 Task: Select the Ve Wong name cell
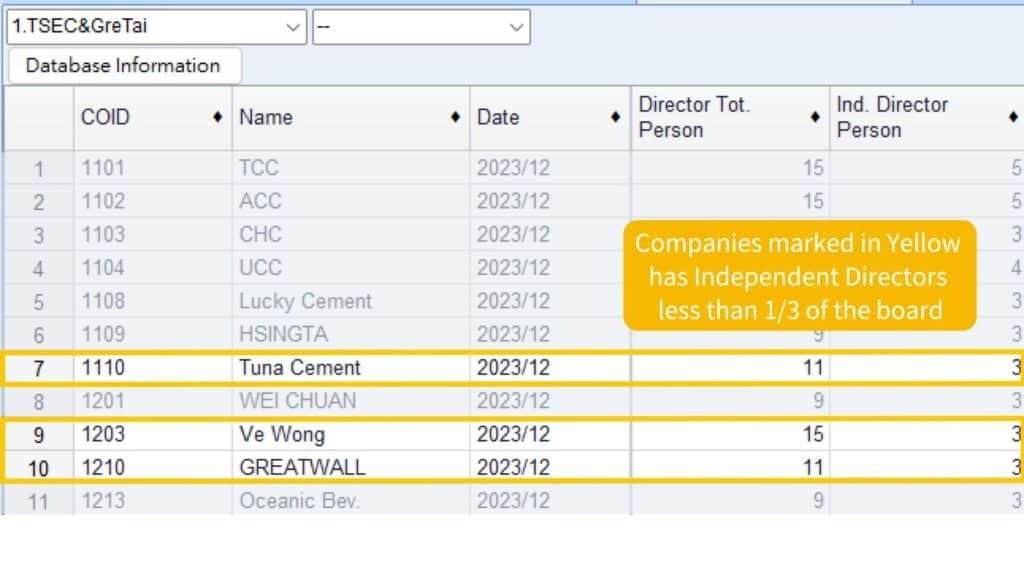(282, 435)
